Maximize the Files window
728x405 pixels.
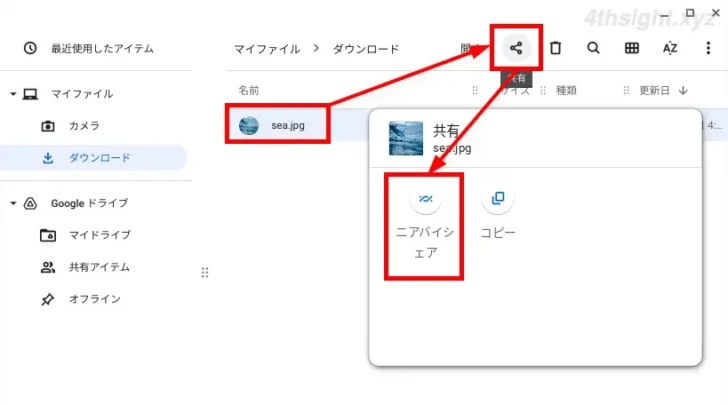pos(690,13)
